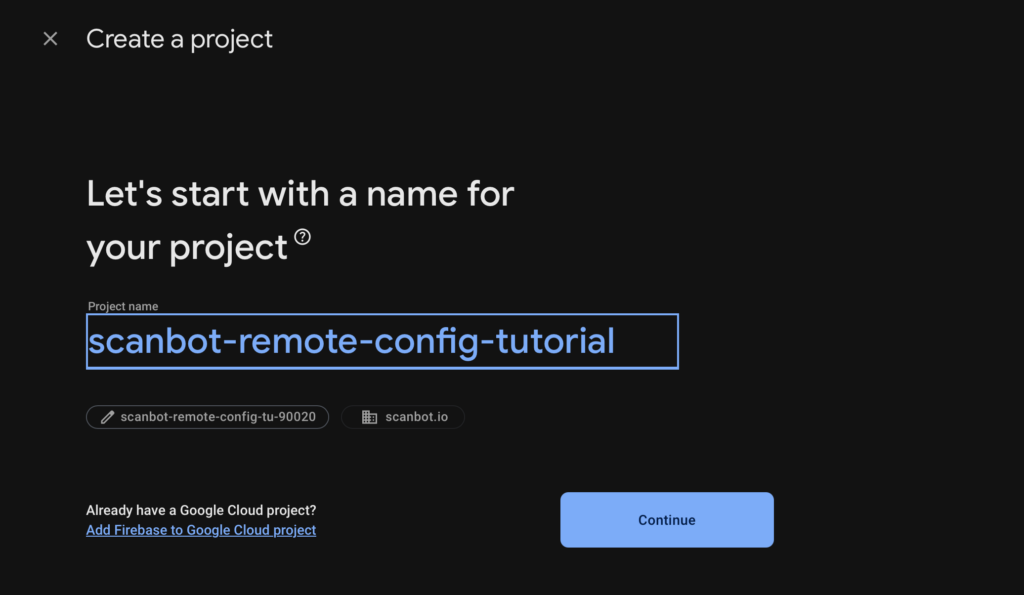Viewport: 1024px width, 595px height.
Task: Click the organization chip to change parent org
Action: point(403,417)
